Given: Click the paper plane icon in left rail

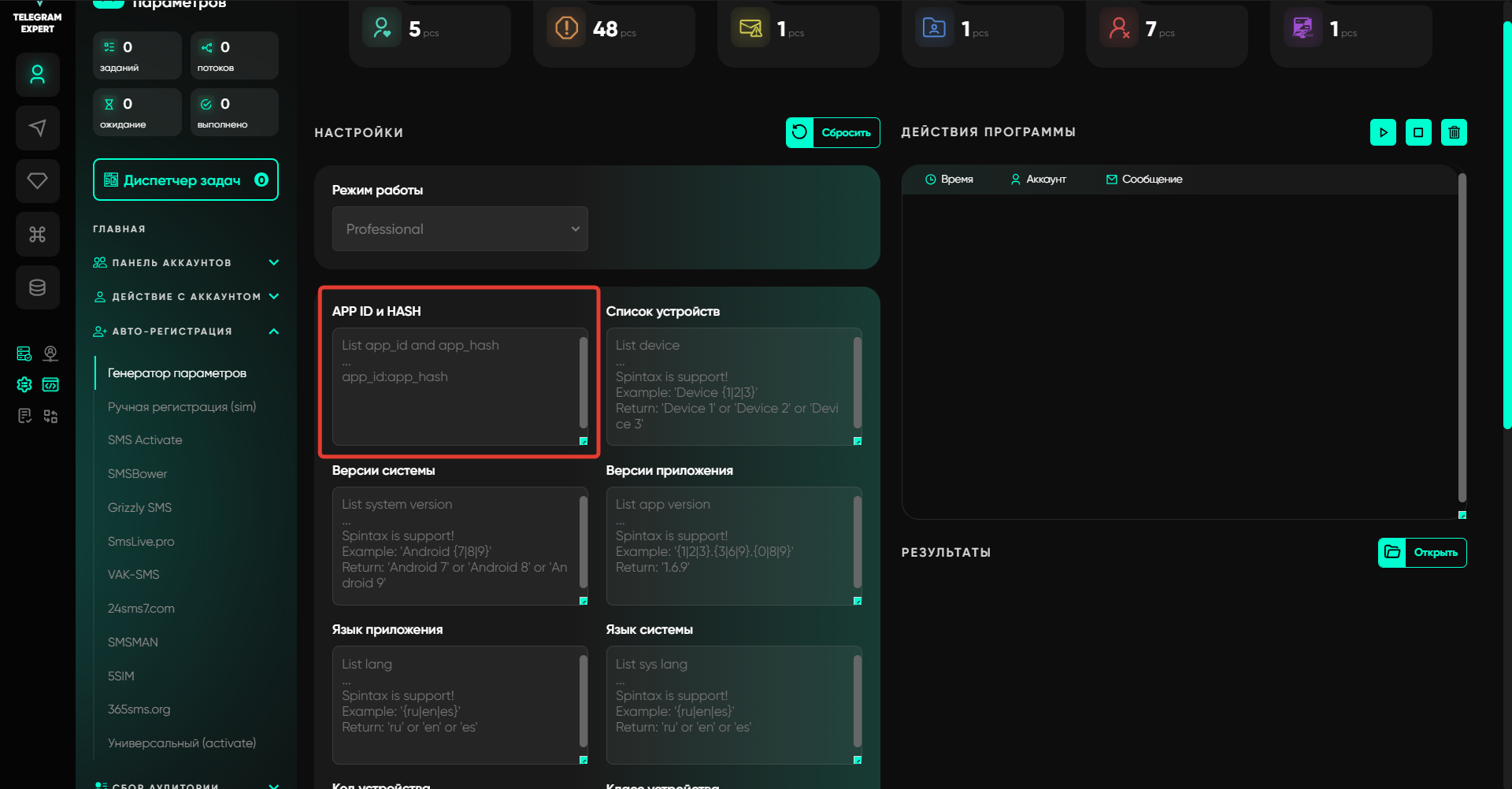Looking at the screenshot, I should pos(37,128).
